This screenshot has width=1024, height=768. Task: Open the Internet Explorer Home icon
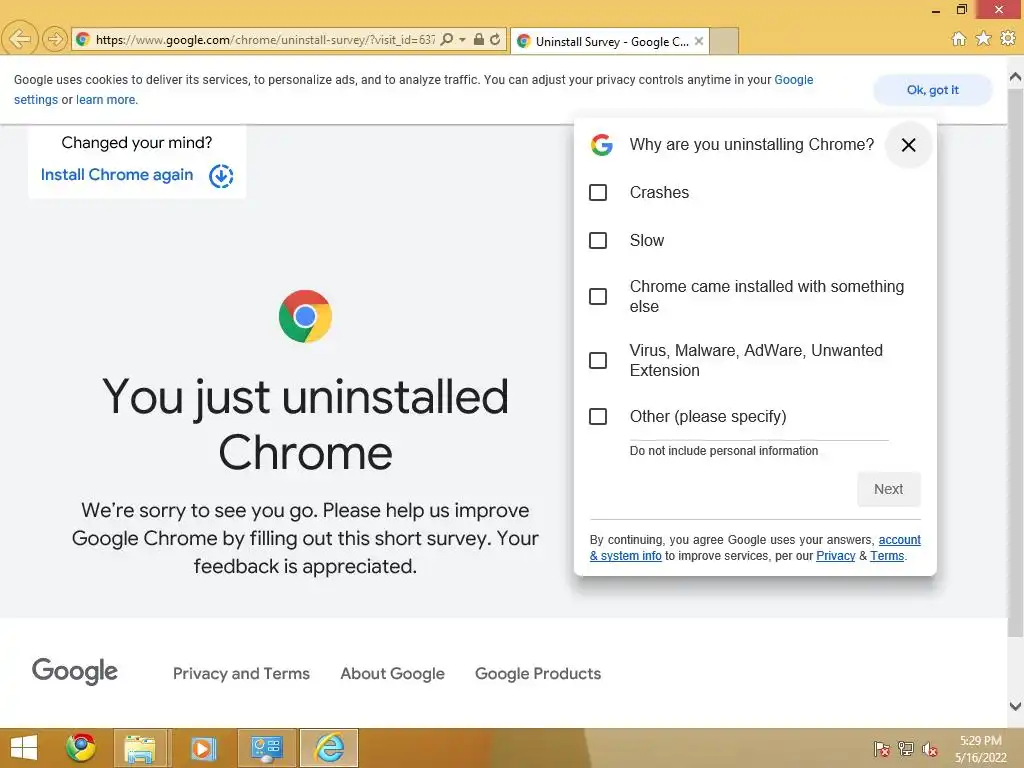pos(958,39)
